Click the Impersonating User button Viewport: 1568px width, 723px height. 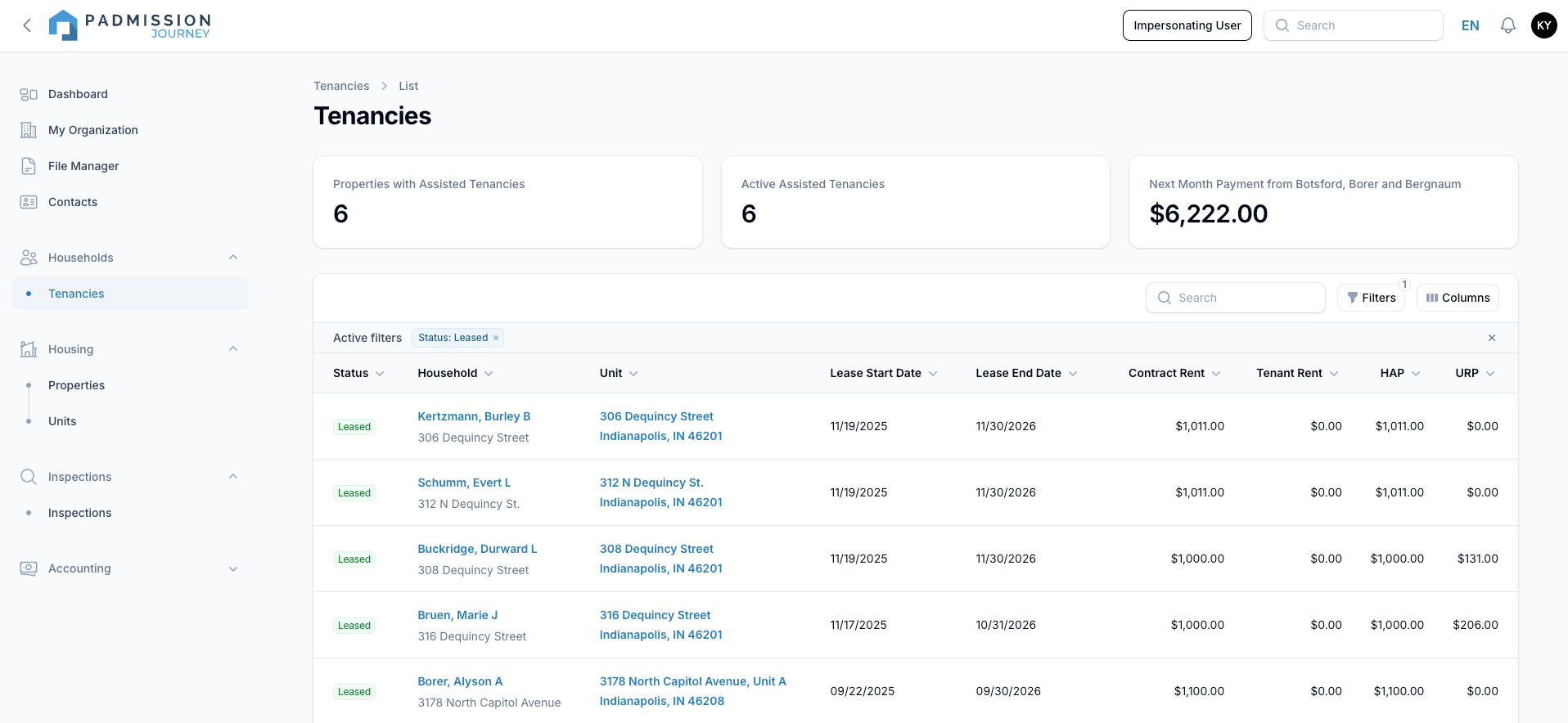[x=1187, y=25]
